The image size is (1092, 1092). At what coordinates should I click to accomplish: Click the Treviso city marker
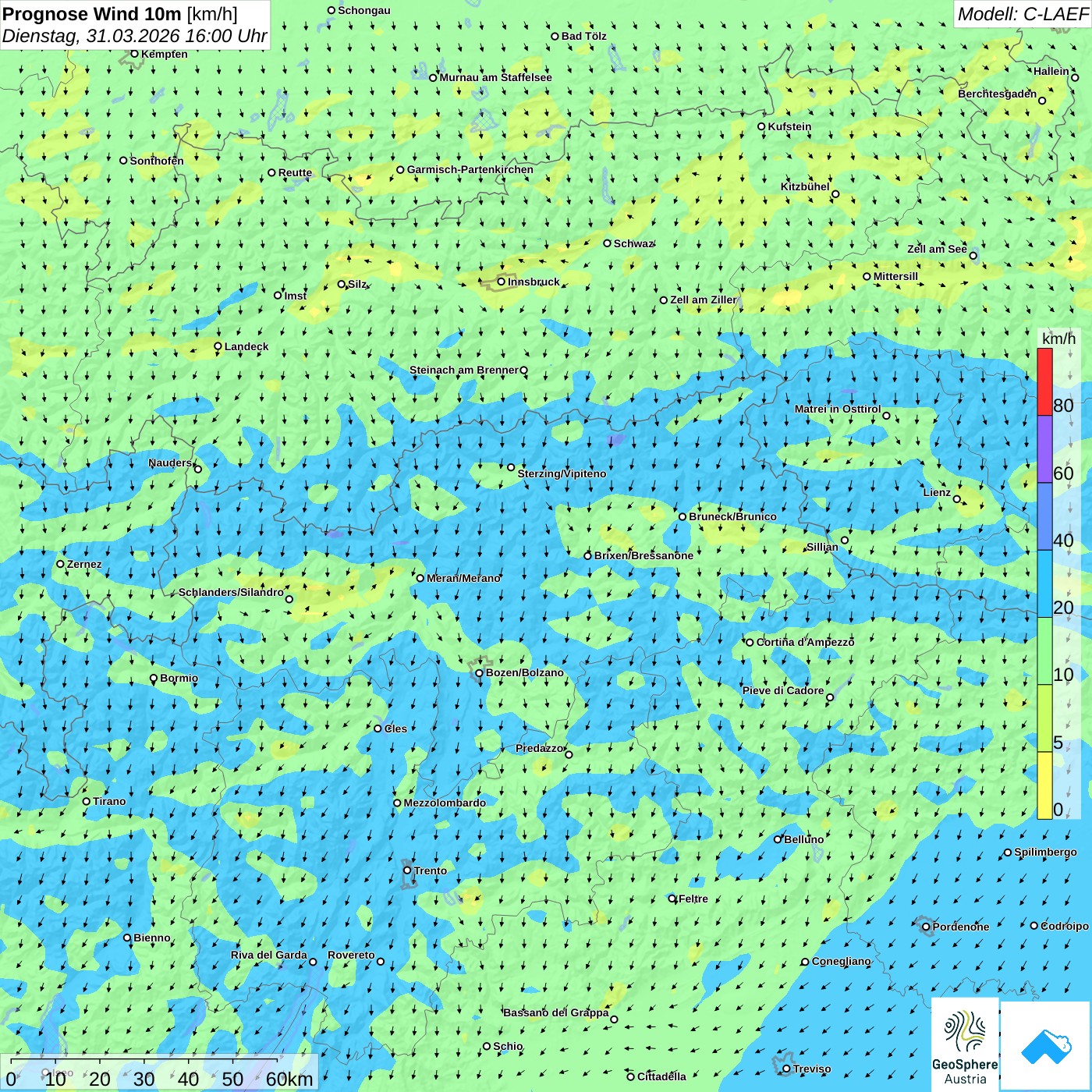786,1069
